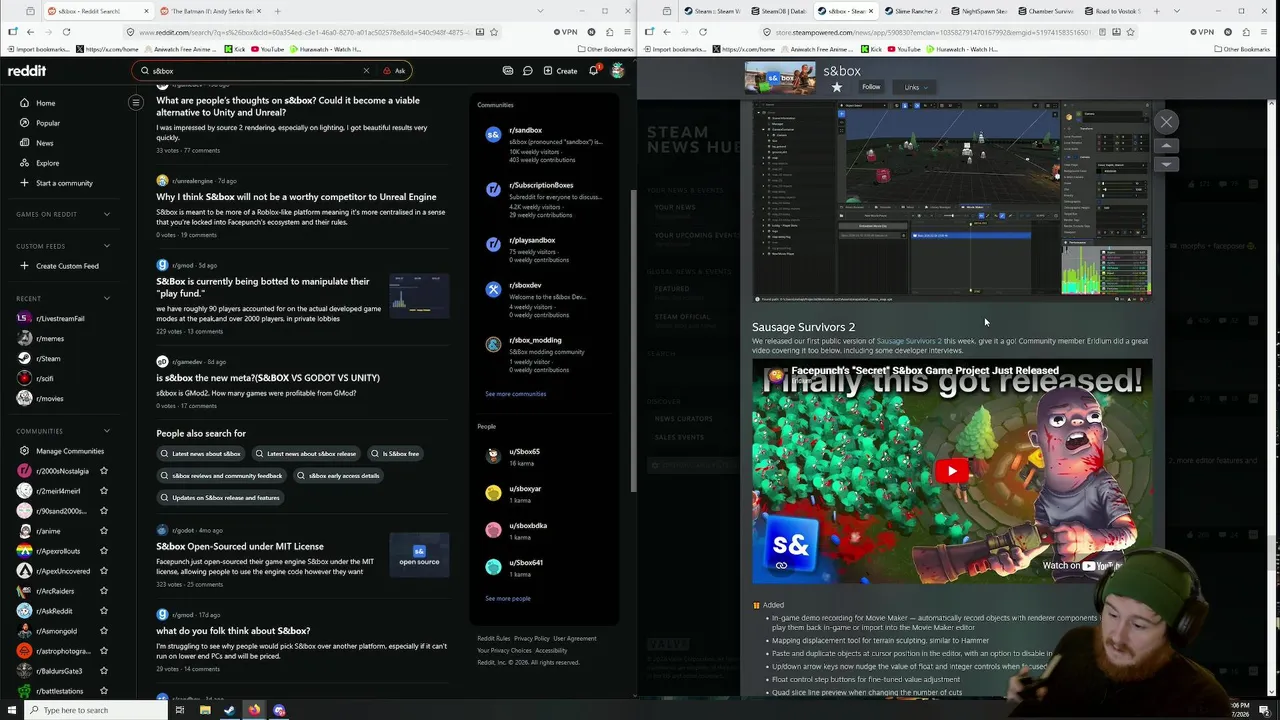Clear the Reddit search box with X
The width and height of the screenshot is (1280, 720).
tap(366, 71)
